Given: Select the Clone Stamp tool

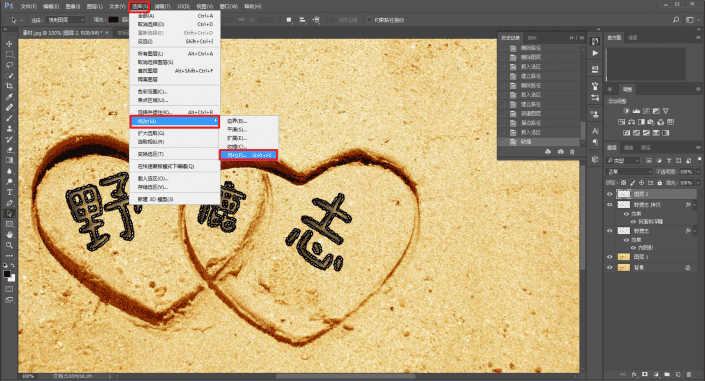Looking at the screenshot, I should point(9,129).
